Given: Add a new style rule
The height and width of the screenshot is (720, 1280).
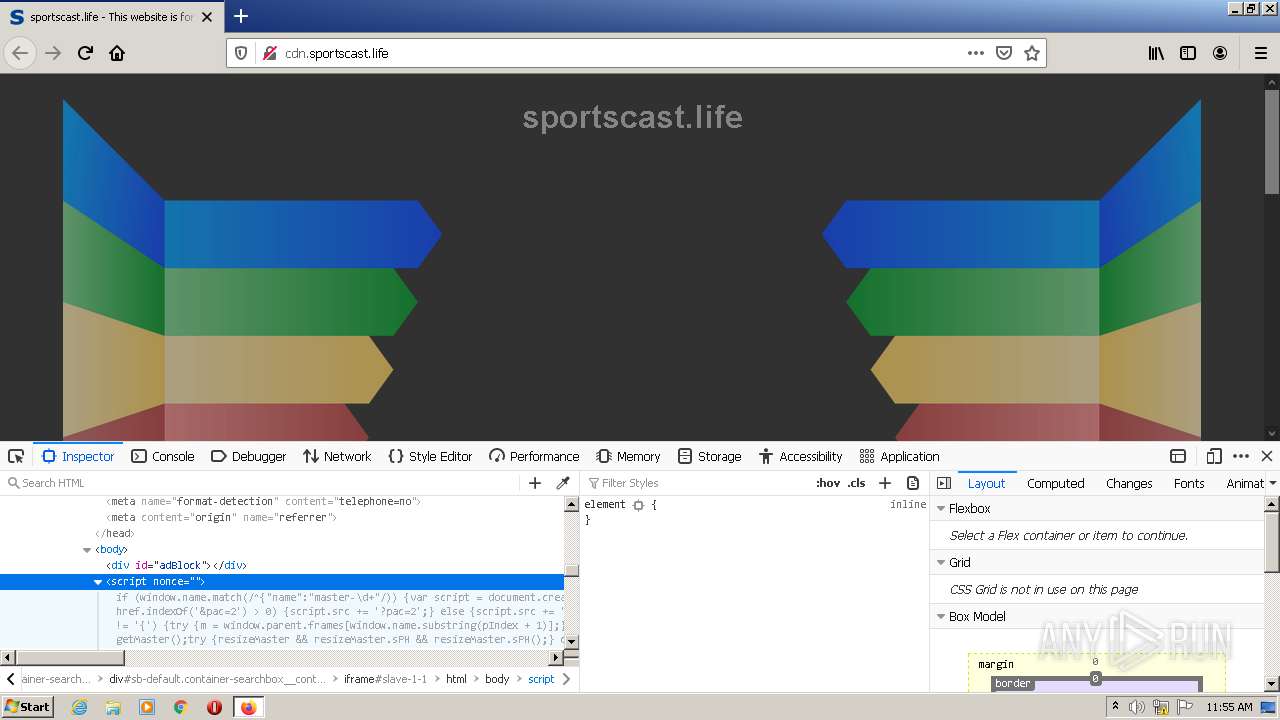Looking at the screenshot, I should coord(885,483).
